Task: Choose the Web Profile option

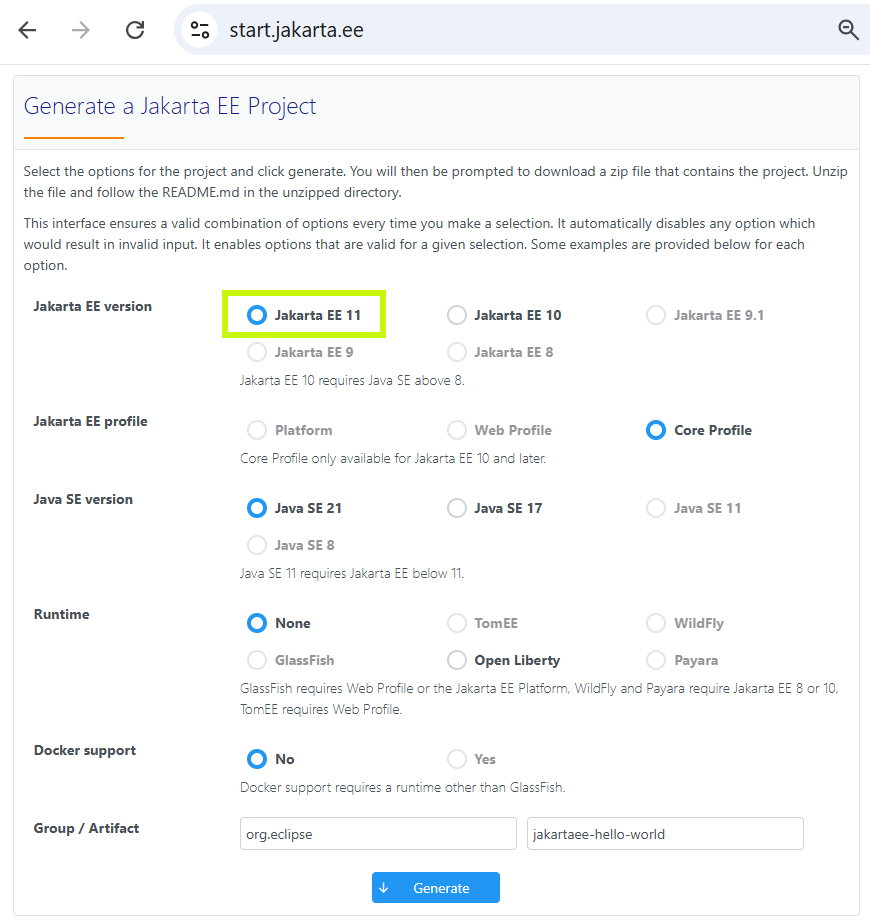Action: coord(457,430)
